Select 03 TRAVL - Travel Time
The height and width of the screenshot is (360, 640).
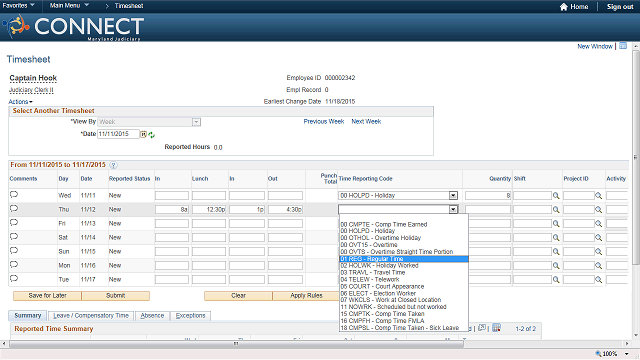[x=404, y=273]
